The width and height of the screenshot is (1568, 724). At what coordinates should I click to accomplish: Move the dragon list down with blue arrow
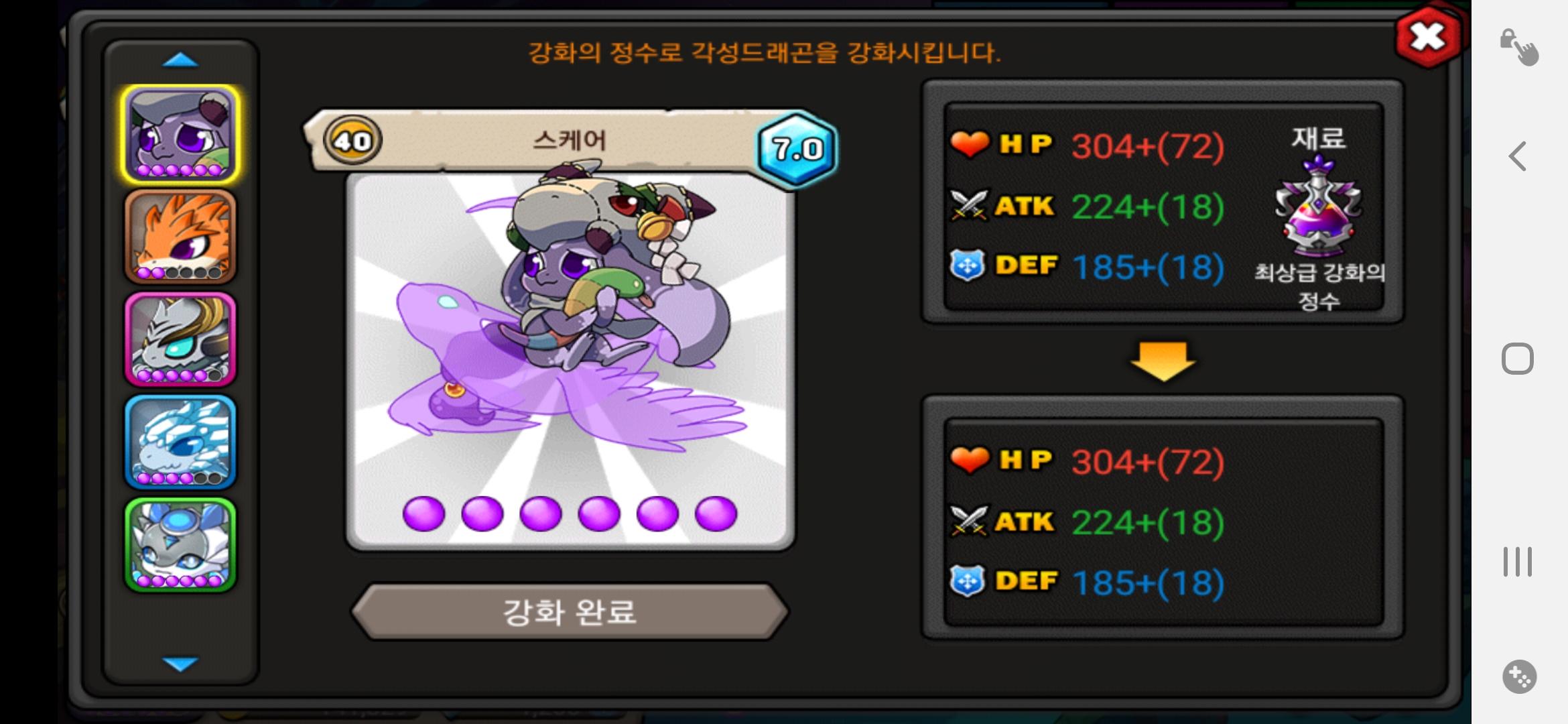click(x=180, y=664)
